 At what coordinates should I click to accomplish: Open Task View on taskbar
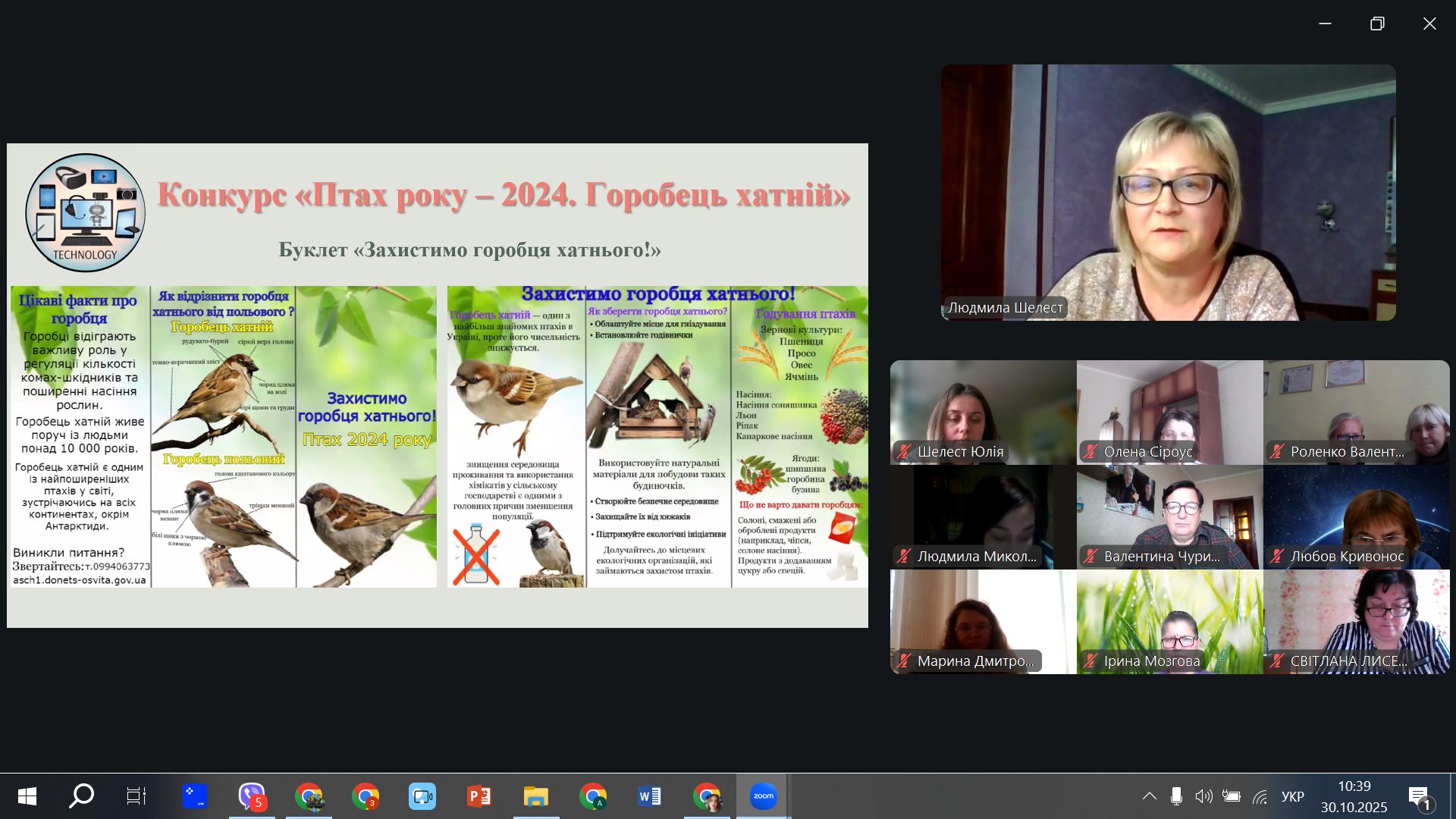click(x=136, y=796)
